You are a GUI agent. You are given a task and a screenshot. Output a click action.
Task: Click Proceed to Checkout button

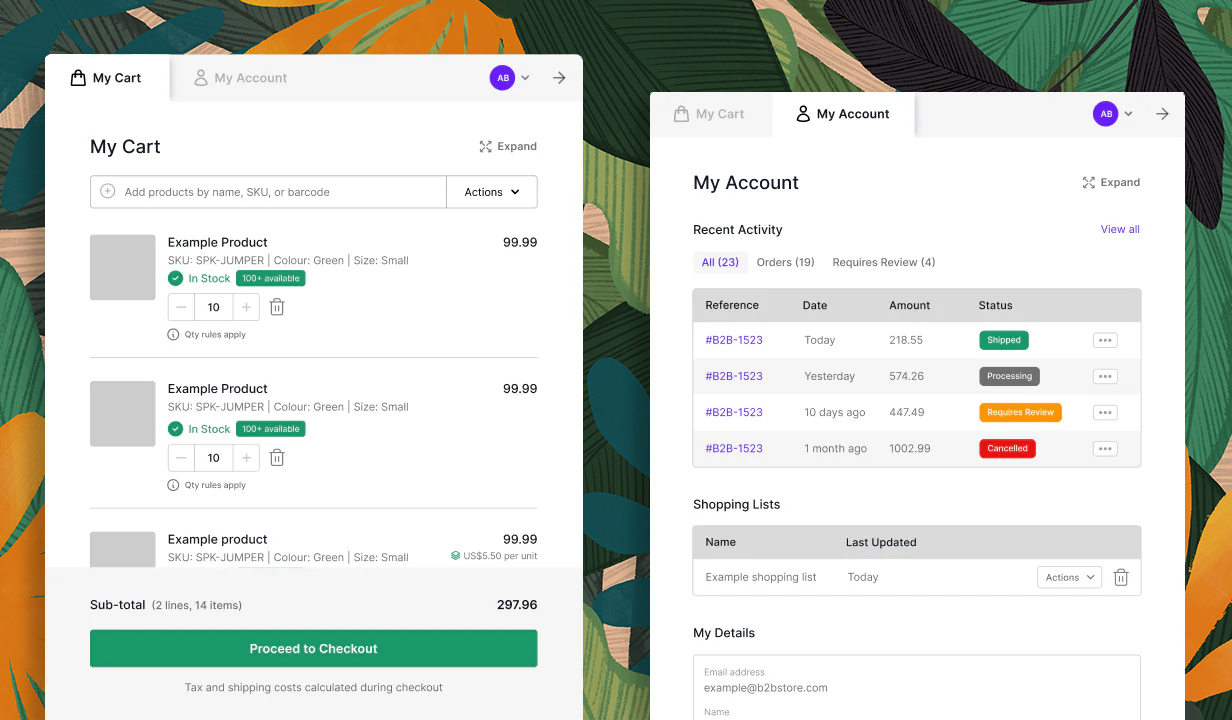click(x=313, y=649)
